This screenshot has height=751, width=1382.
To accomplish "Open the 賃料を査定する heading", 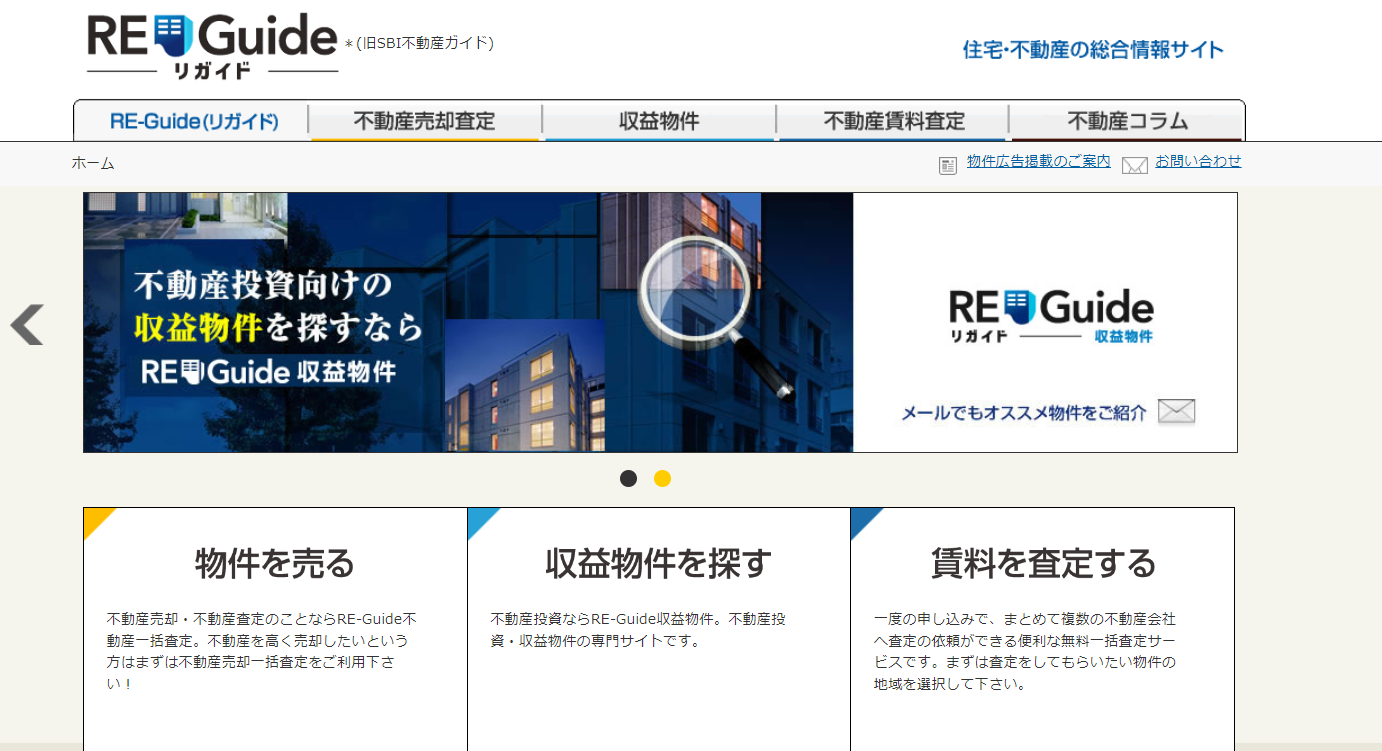I will click(x=1043, y=563).
